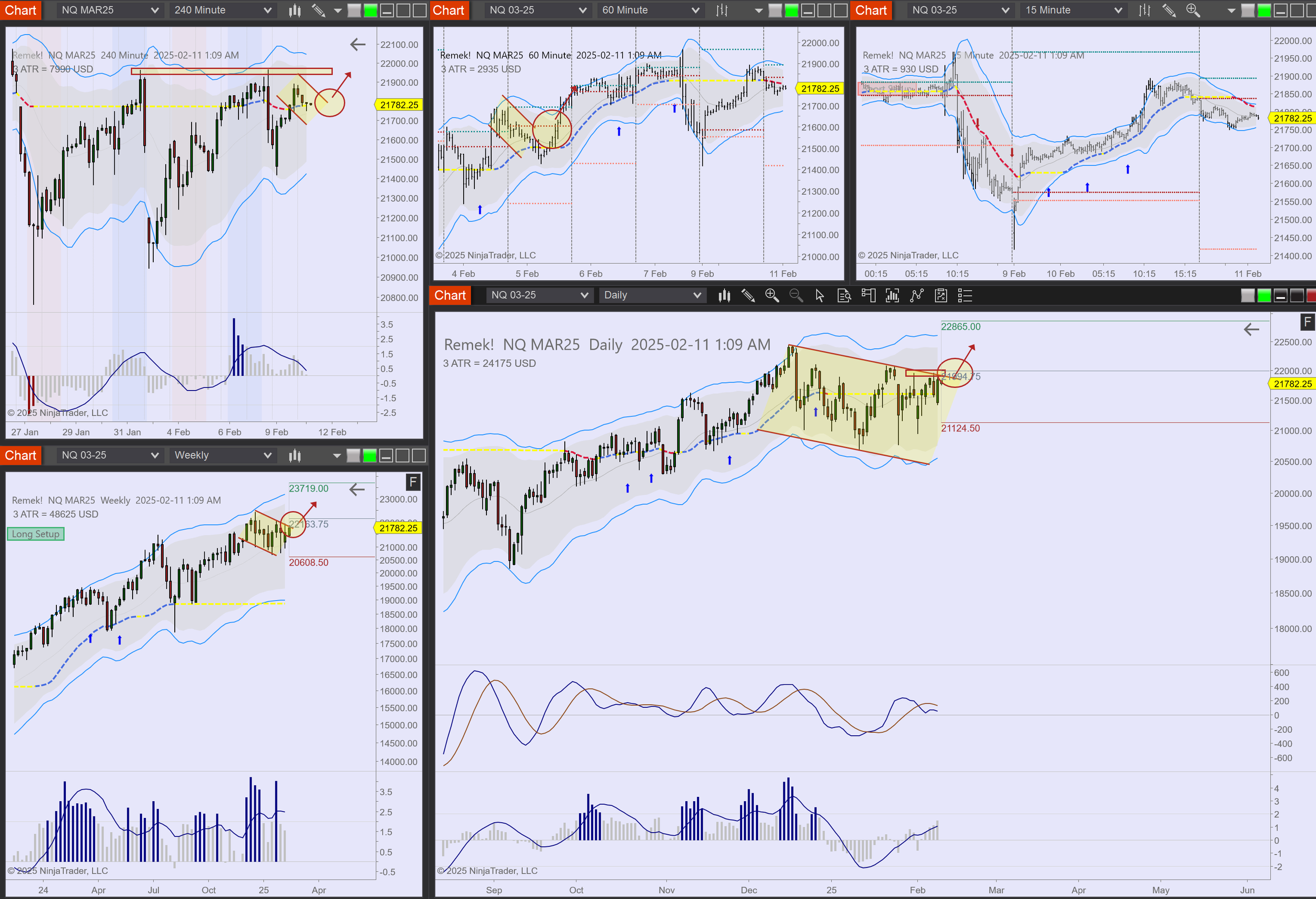Select the cursor pointer tool on the Daily chart

tap(820, 295)
